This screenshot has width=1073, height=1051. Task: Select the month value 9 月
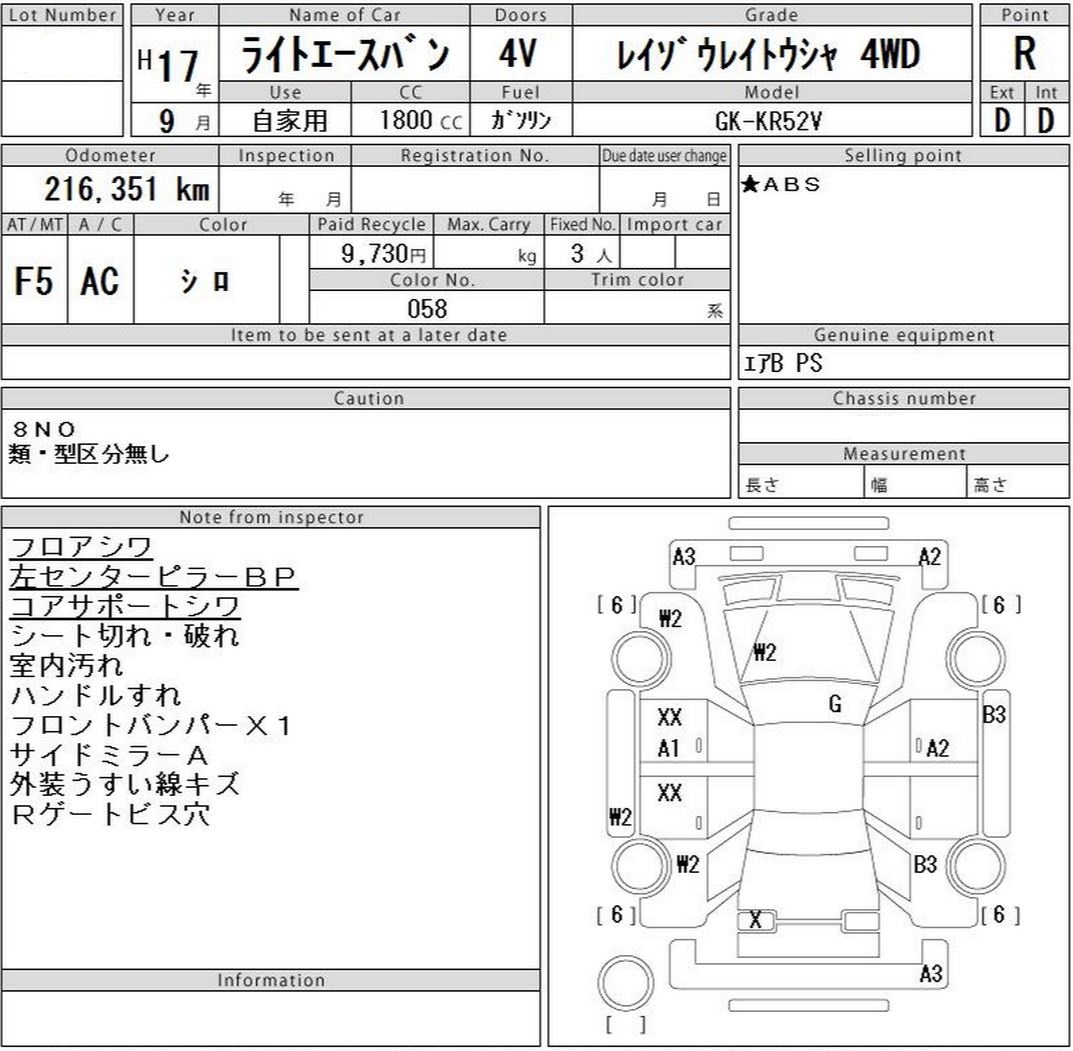pyautogui.click(x=183, y=120)
